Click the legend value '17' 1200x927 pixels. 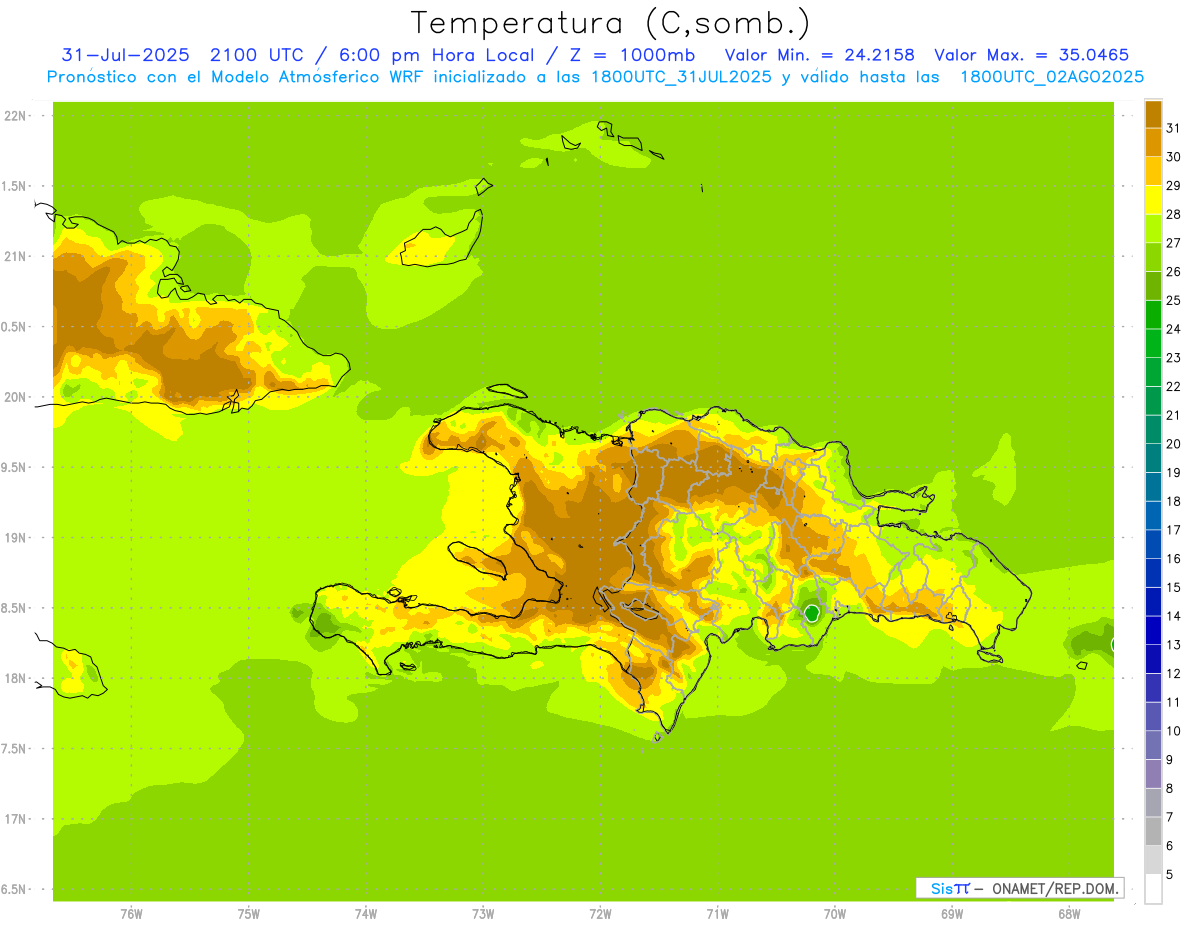pos(1173,530)
